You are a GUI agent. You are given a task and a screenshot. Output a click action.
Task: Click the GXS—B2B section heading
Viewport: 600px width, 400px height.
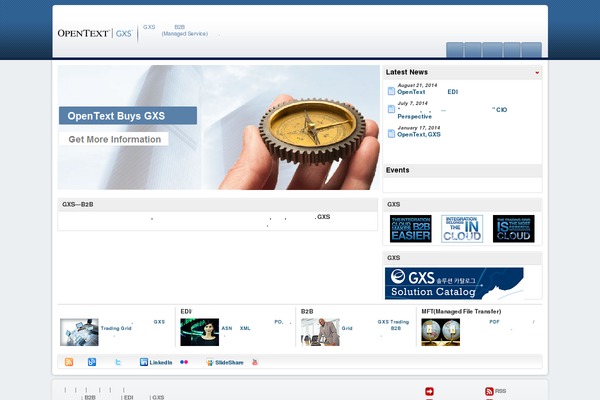point(78,204)
